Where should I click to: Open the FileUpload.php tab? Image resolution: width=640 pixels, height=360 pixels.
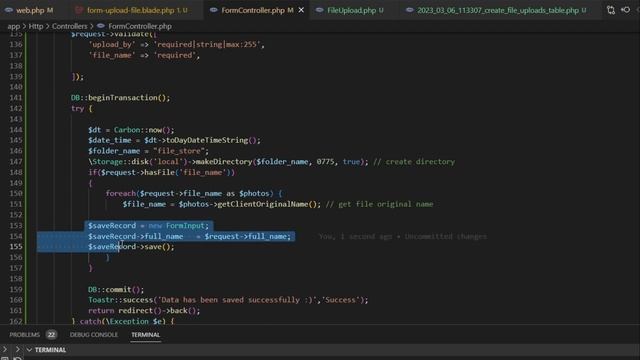351,10
